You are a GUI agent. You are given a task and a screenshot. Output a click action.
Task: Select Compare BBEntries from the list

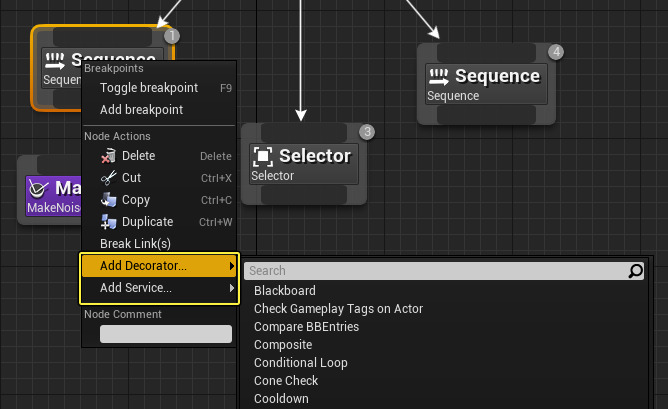pos(306,327)
